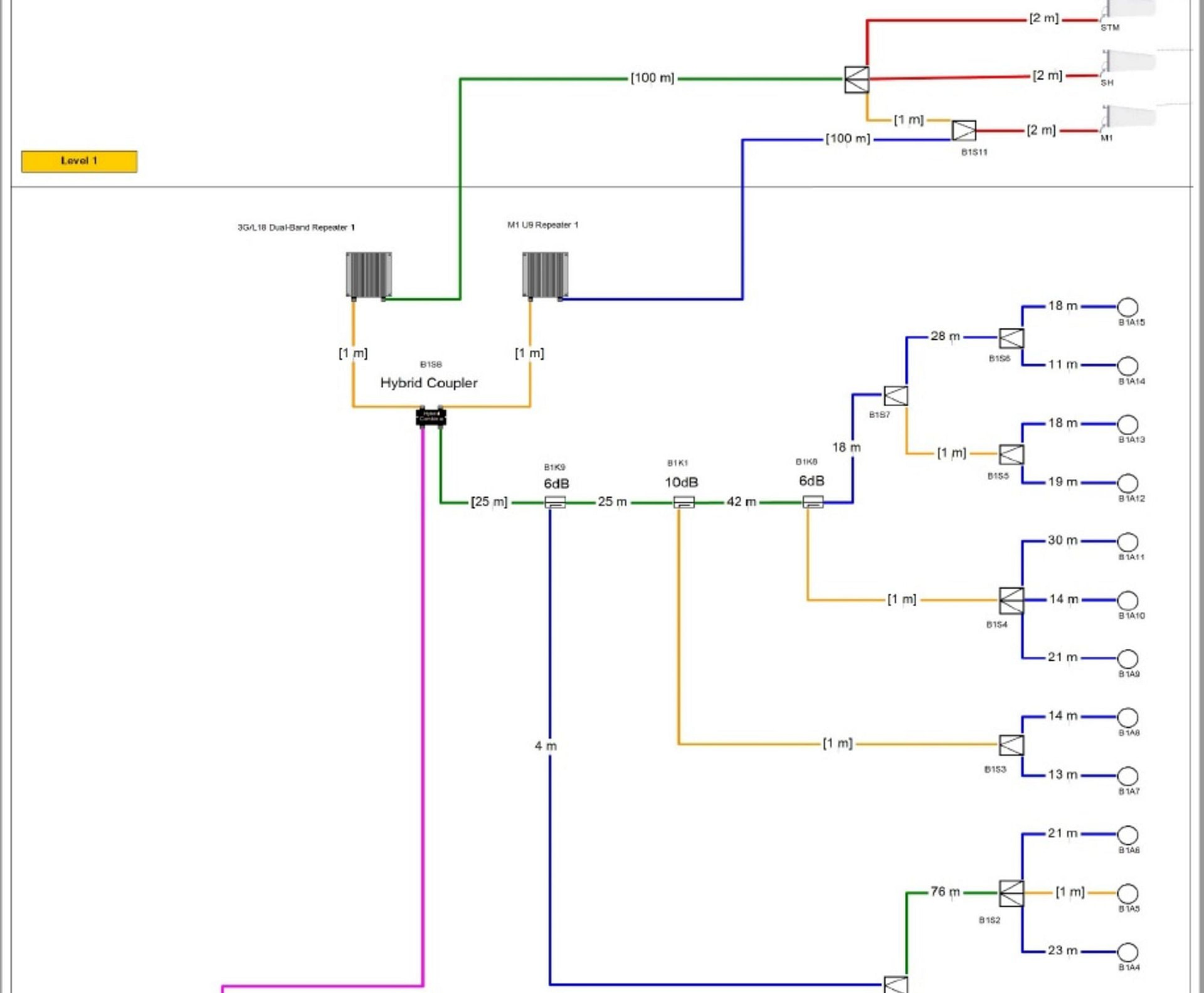The height and width of the screenshot is (993, 1204).
Task: Select the magenta cable from hybrid coupler
Action: click(423, 690)
